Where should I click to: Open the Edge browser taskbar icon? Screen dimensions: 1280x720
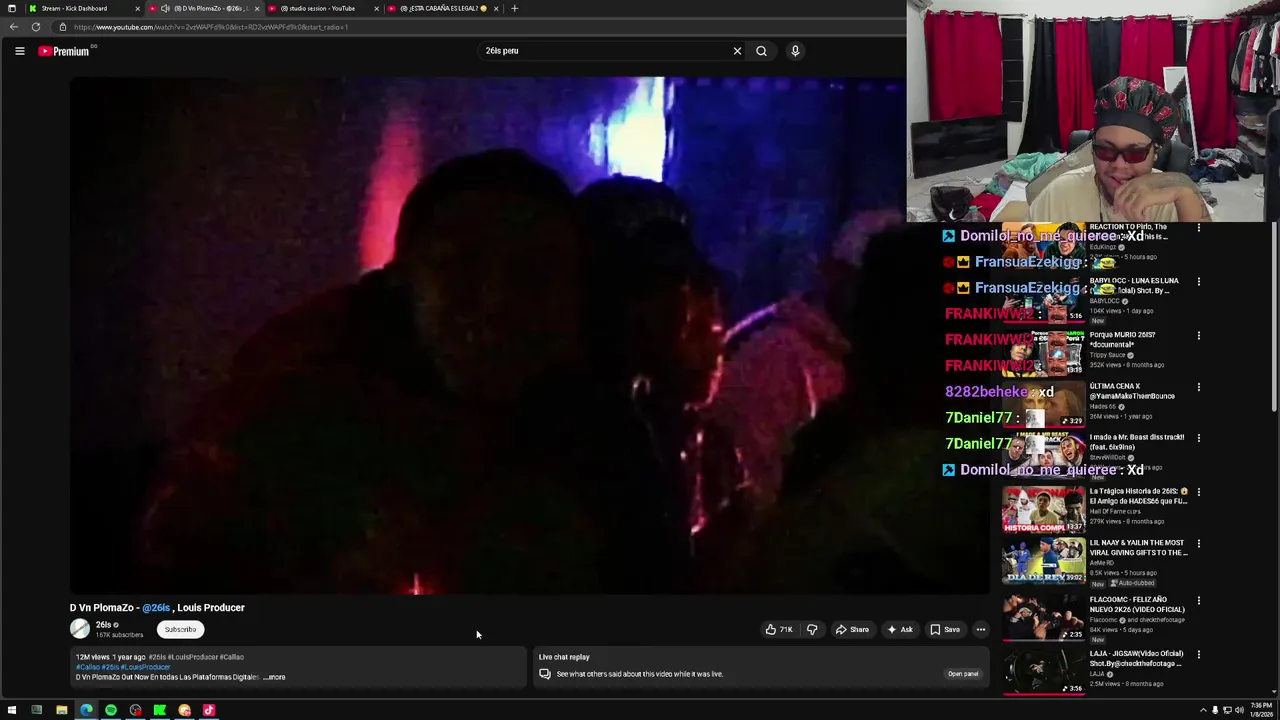(86, 711)
